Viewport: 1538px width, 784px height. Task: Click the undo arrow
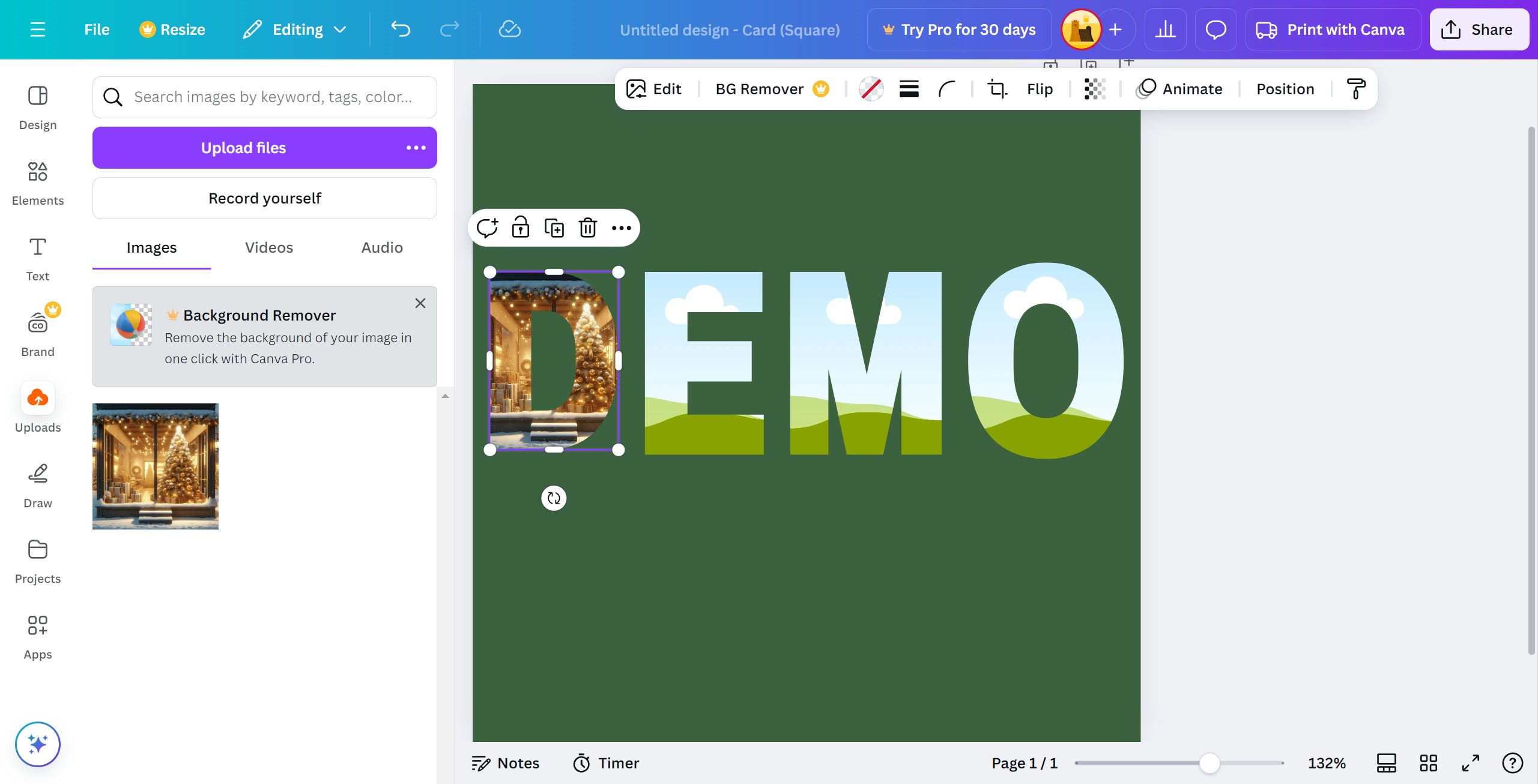(401, 29)
